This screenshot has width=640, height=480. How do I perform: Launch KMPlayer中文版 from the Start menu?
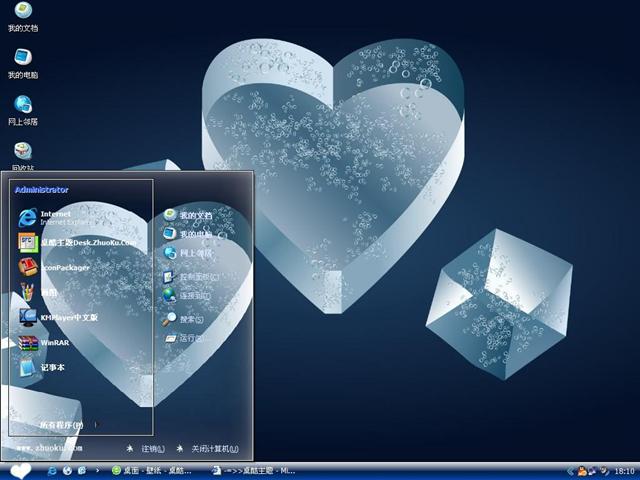[x=58, y=317]
